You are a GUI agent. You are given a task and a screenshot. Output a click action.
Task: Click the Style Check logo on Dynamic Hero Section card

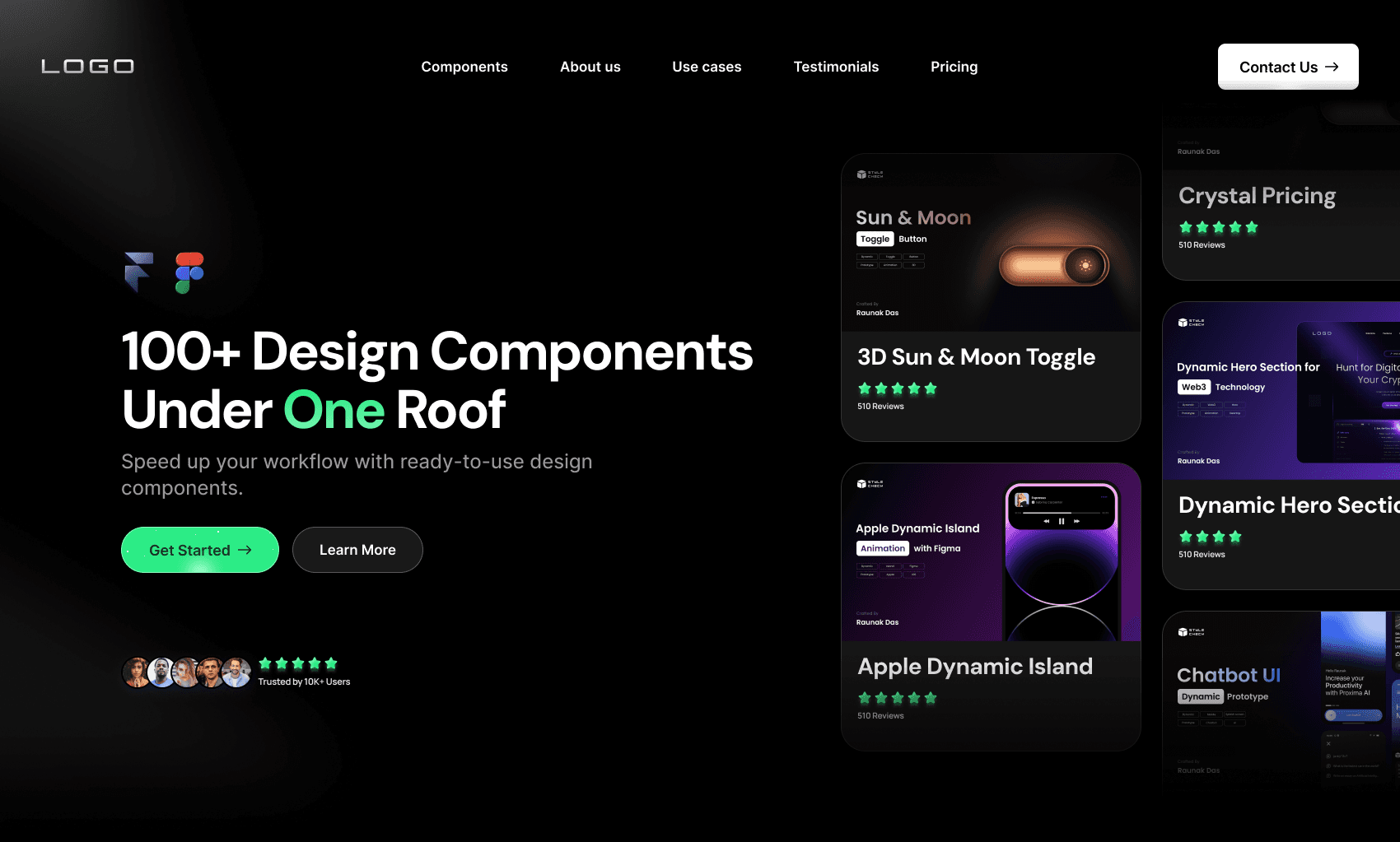[x=1189, y=323]
